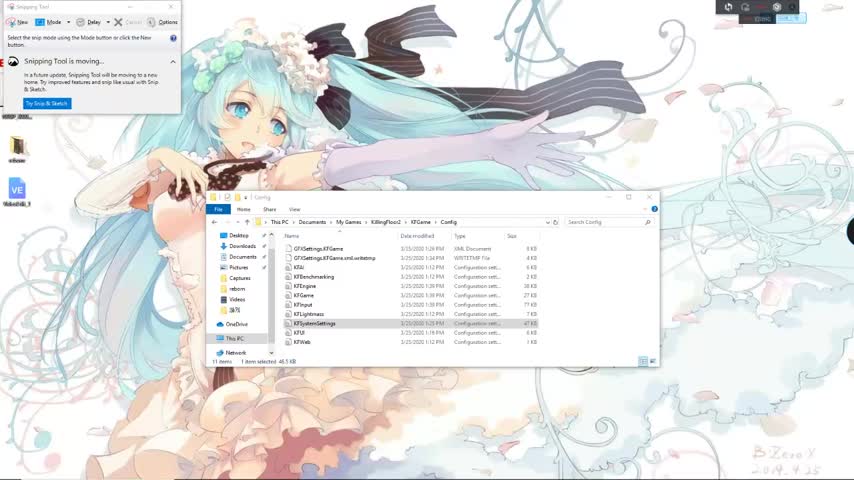Viewport: 854px width, 480px height.
Task: Open the Delay dropdown arrow
Action: tap(108, 22)
